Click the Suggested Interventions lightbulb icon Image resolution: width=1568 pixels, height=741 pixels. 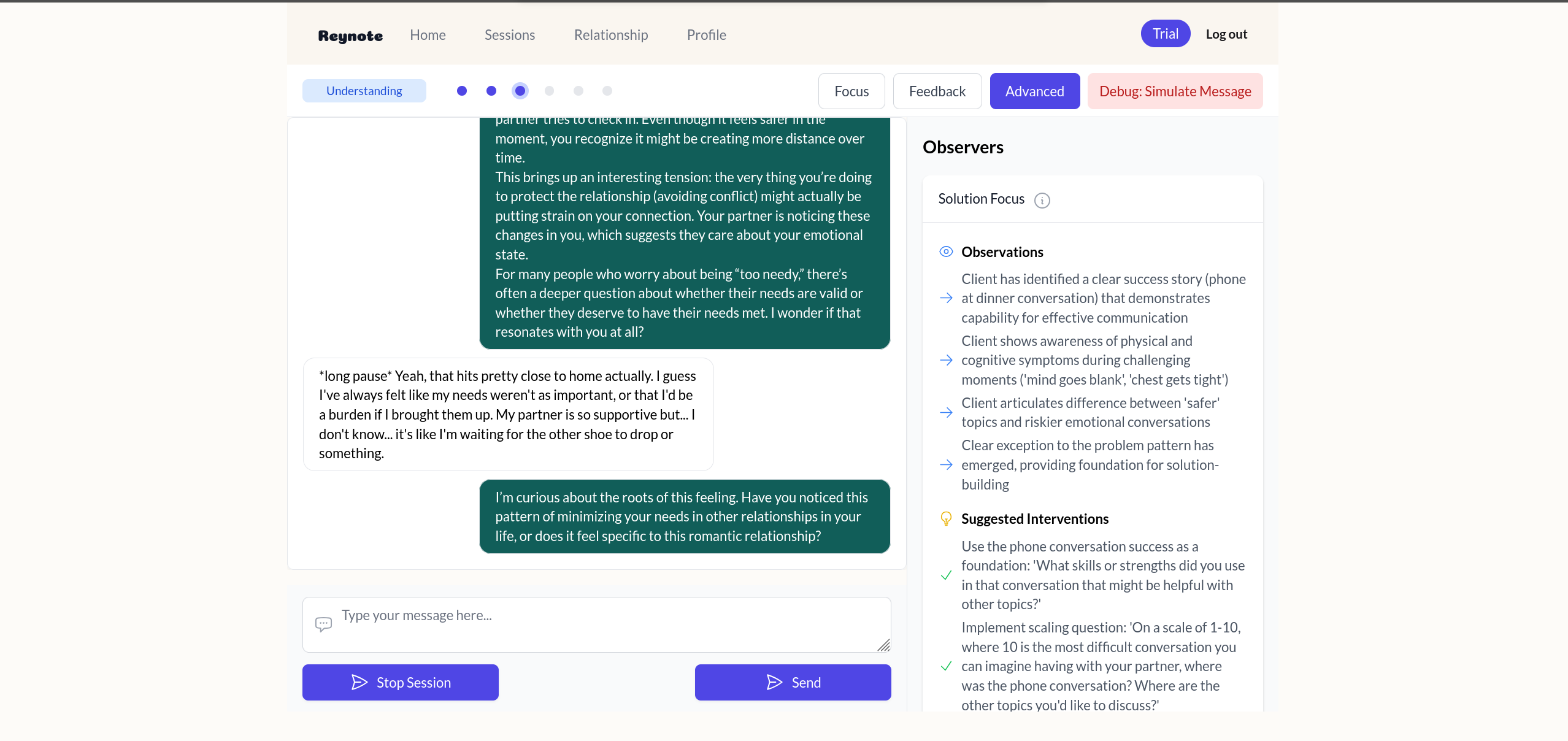[x=946, y=519]
